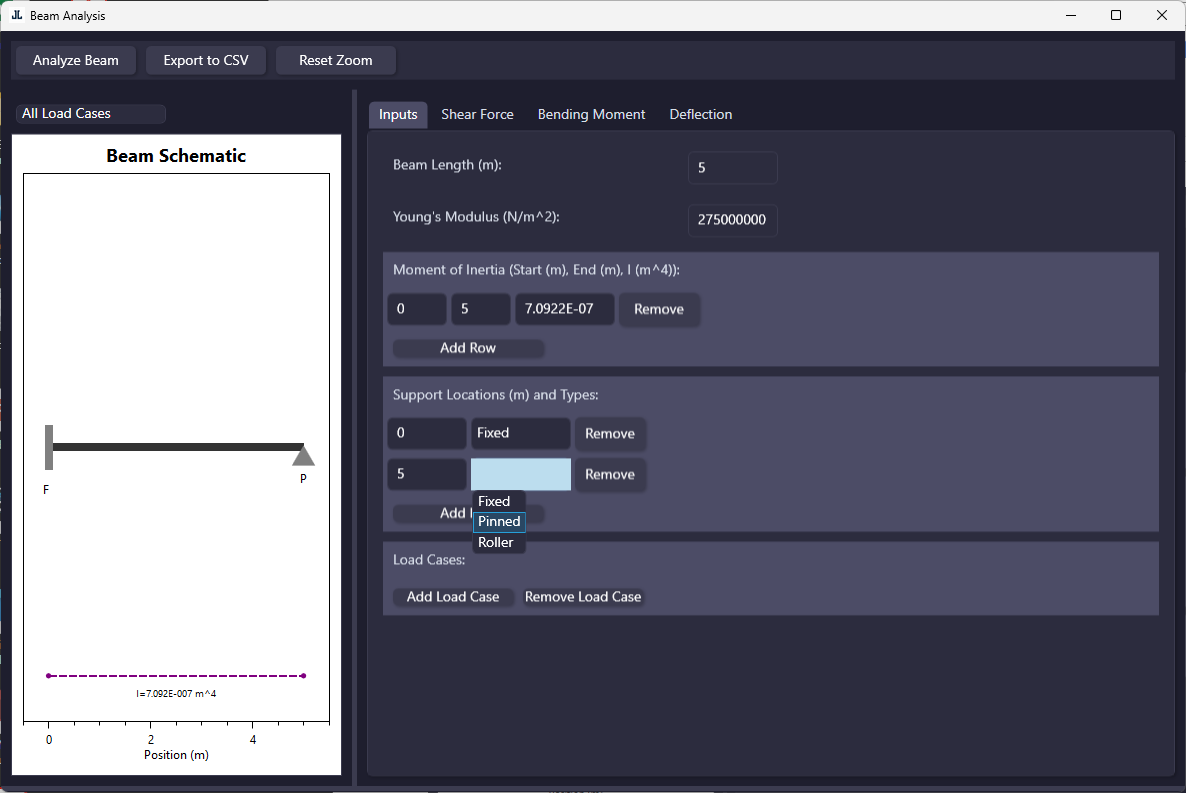Image resolution: width=1186 pixels, height=793 pixels.
Task: Select Roller from the support type list
Action: (x=496, y=543)
